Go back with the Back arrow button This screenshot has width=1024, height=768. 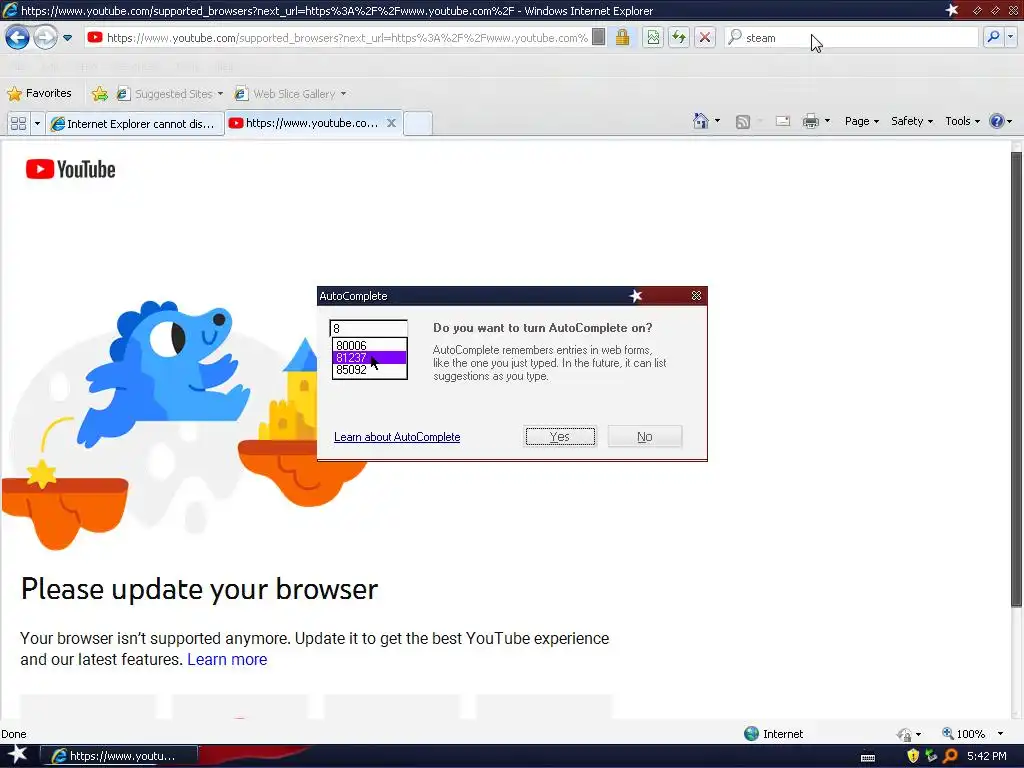click(17, 37)
